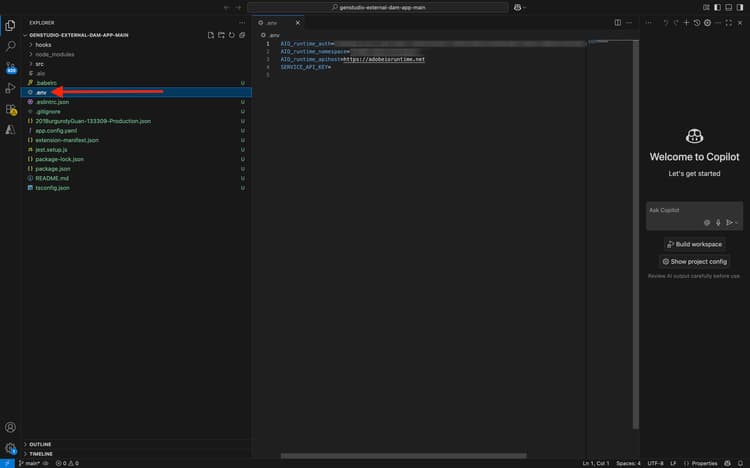Click the Collapse Folders icon in Explorer
Viewport: 750px width, 468px height.
(243, 35)
